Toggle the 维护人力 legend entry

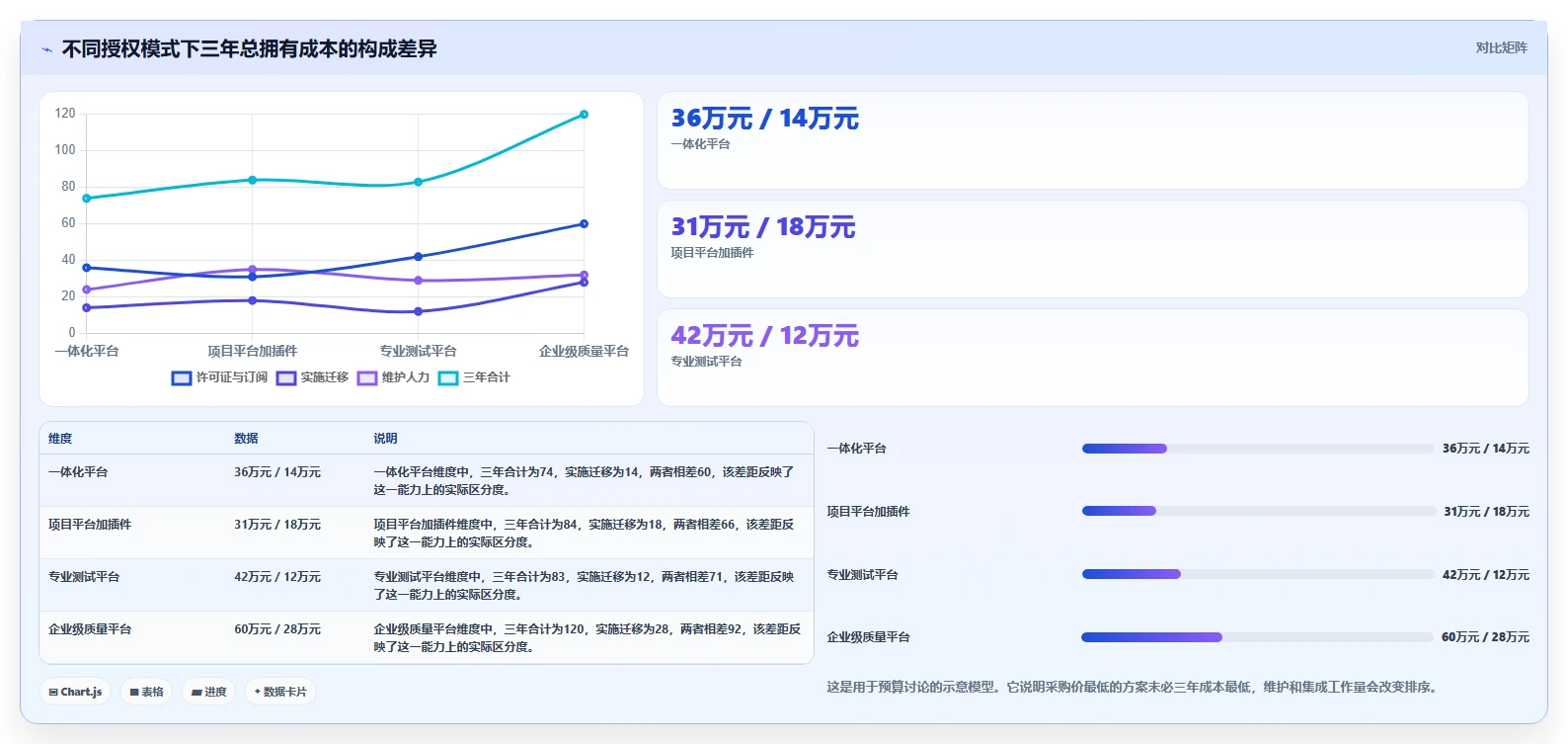tap(393, 377)
